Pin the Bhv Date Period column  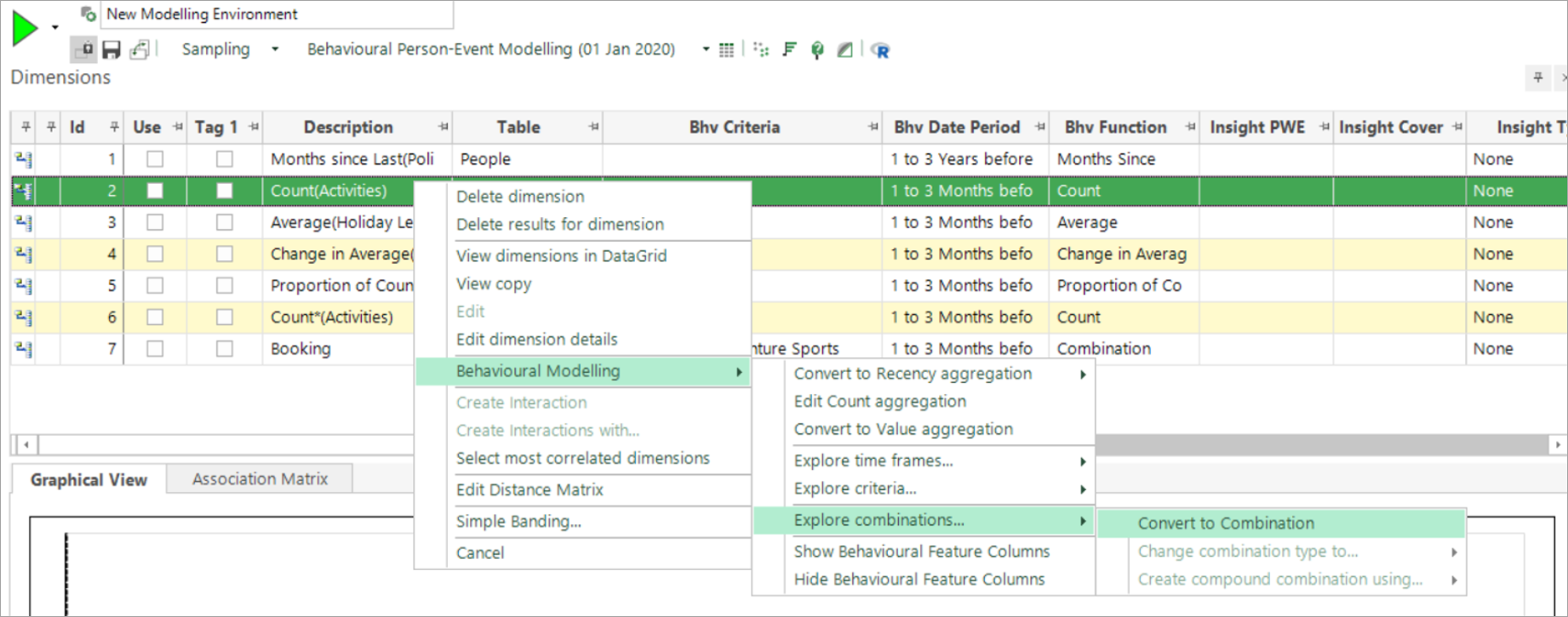coord(1040,128)
